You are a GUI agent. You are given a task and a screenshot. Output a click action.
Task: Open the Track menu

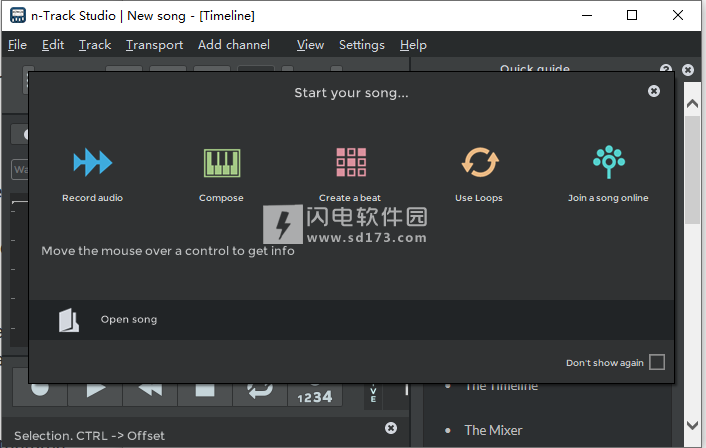click(95, 45)
